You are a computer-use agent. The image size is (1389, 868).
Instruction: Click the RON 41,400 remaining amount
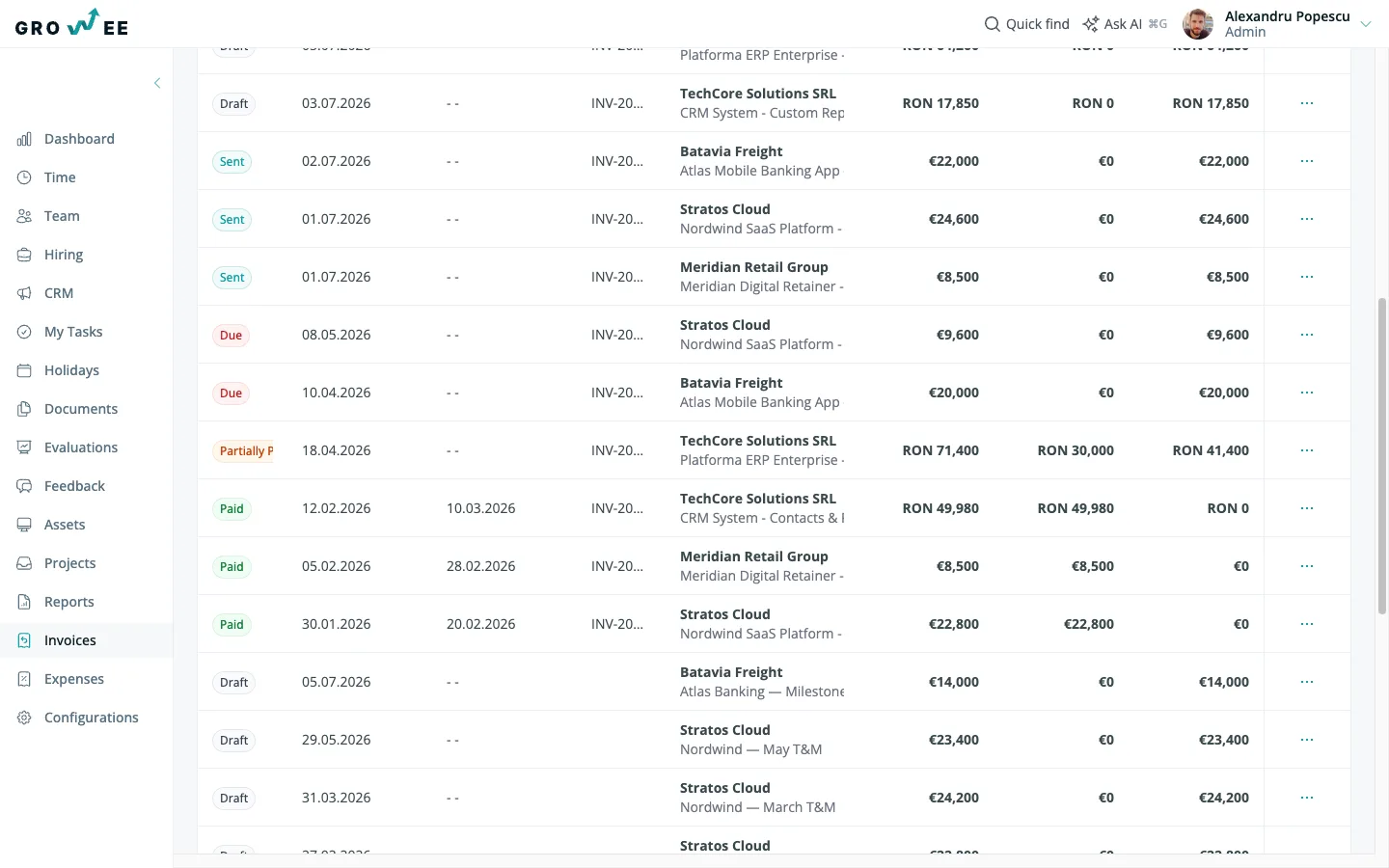(x=1211, y=450)
